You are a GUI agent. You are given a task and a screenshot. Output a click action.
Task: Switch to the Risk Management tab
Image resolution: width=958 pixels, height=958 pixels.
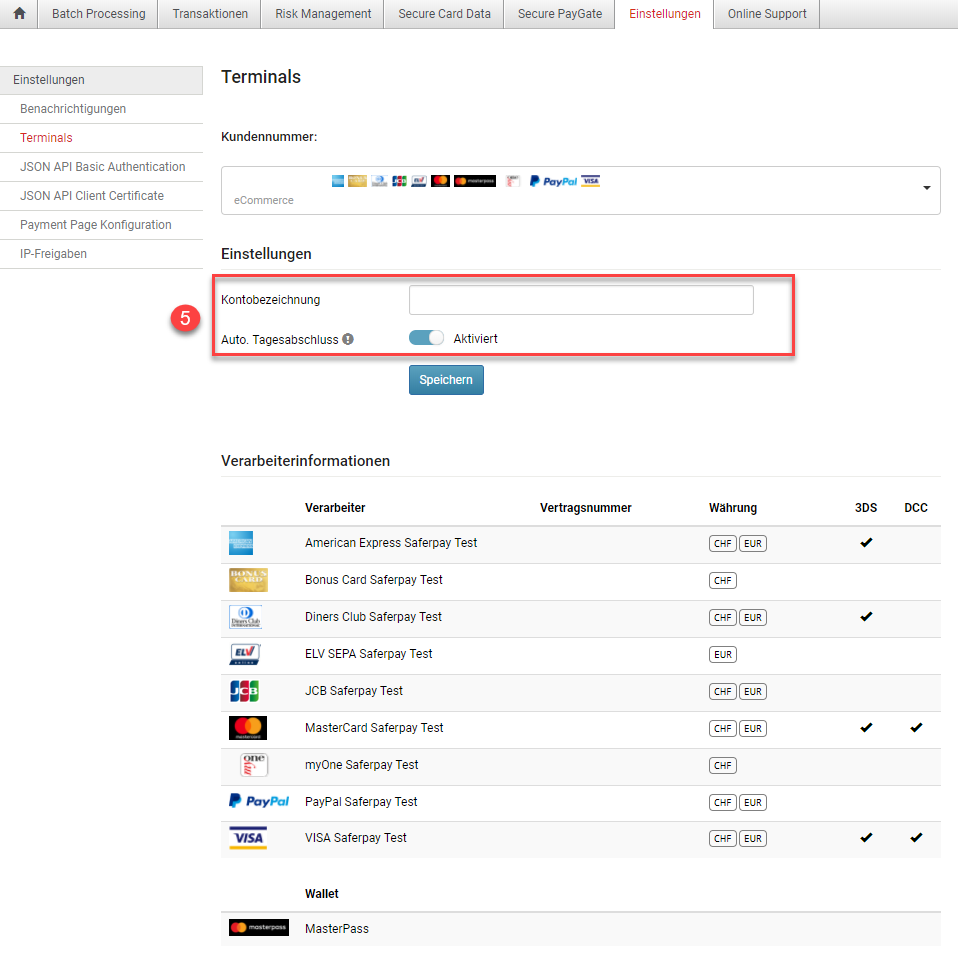point(323,14)
